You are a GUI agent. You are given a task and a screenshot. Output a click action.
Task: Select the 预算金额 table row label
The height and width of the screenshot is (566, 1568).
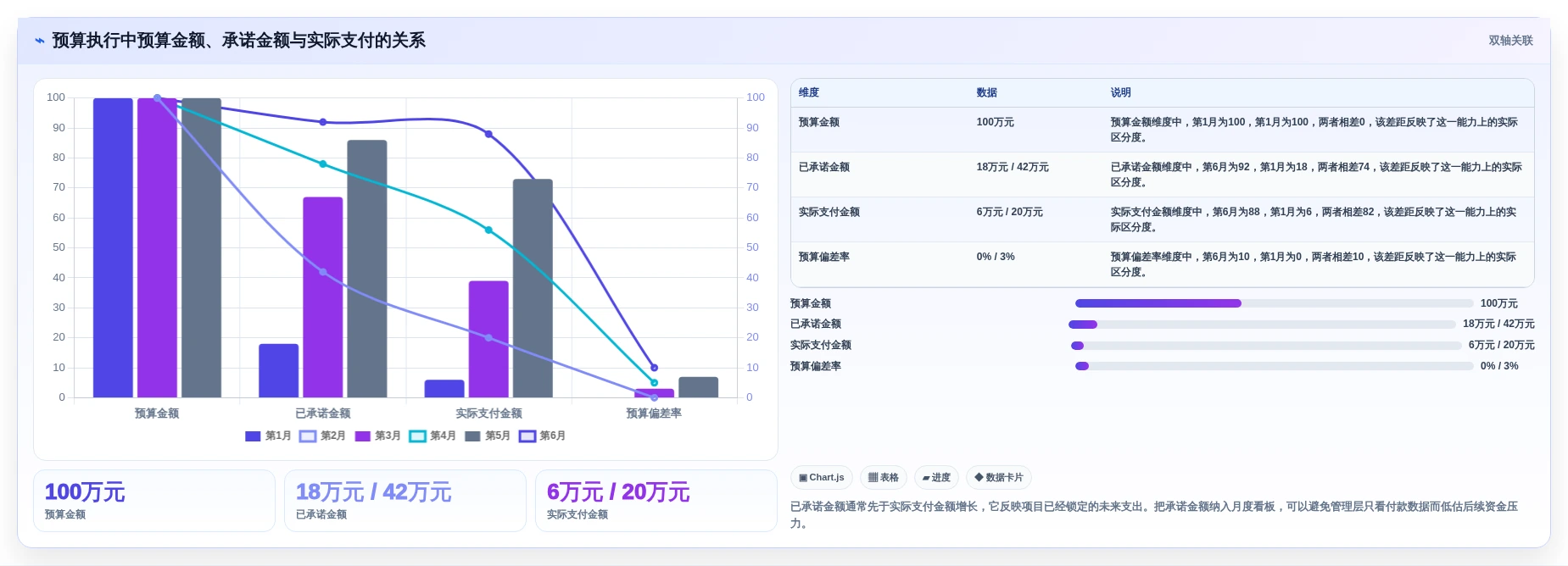point(819,122)
